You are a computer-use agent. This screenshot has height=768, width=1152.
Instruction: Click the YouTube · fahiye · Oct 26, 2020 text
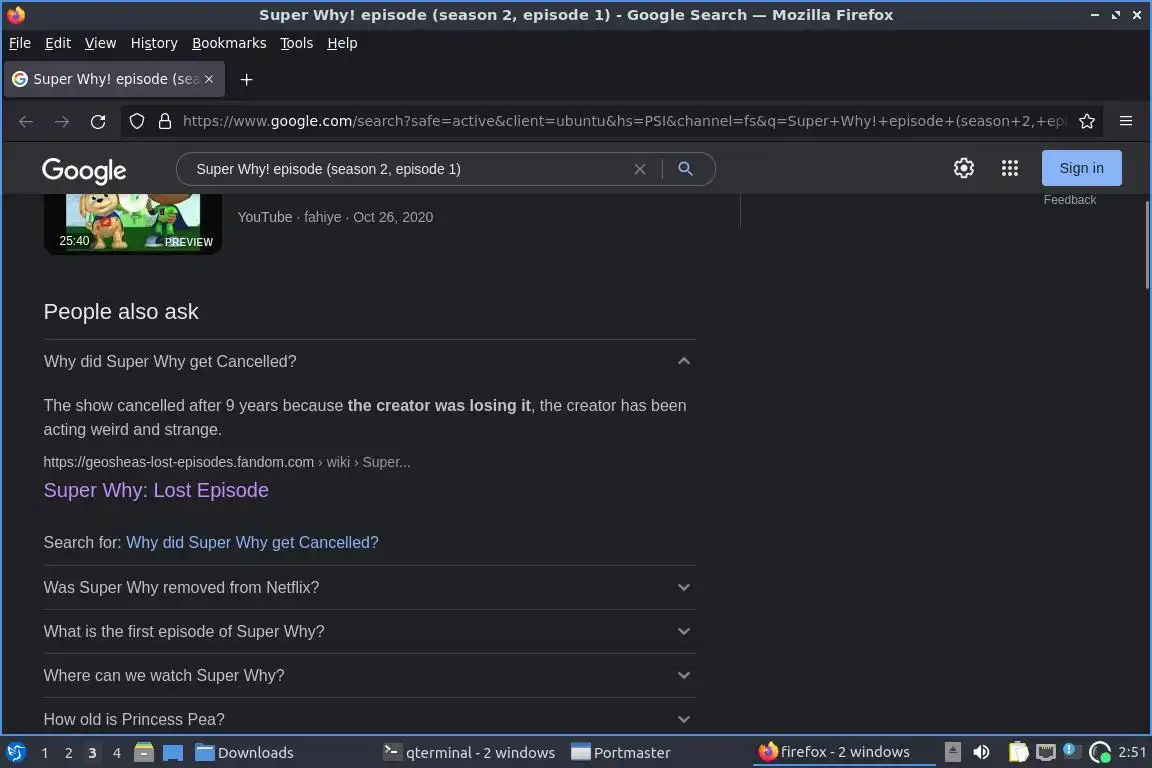(335, 218)
